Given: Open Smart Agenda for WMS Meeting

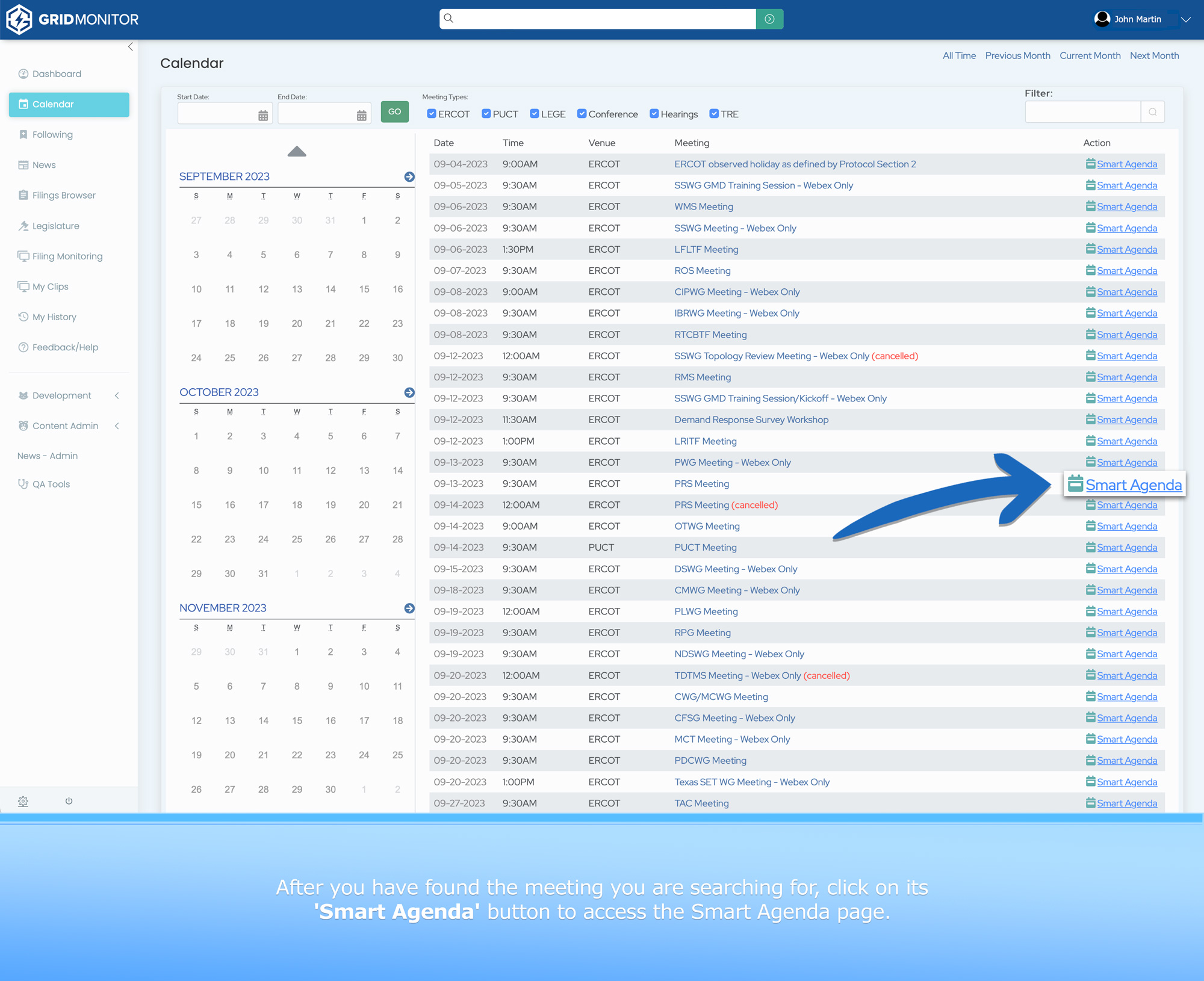Looking at the screenshot, I should click(1126, 207).
